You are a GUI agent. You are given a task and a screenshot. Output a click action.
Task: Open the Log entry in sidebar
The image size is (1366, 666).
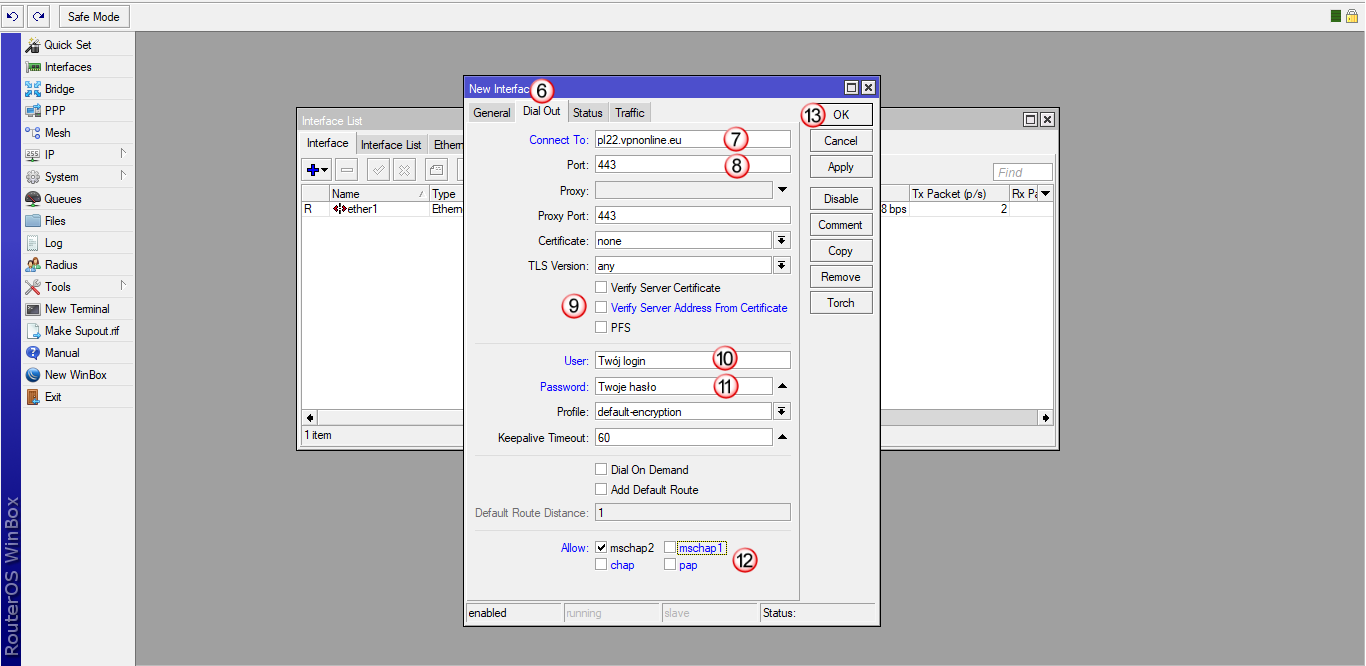click(x=53, y=243)
